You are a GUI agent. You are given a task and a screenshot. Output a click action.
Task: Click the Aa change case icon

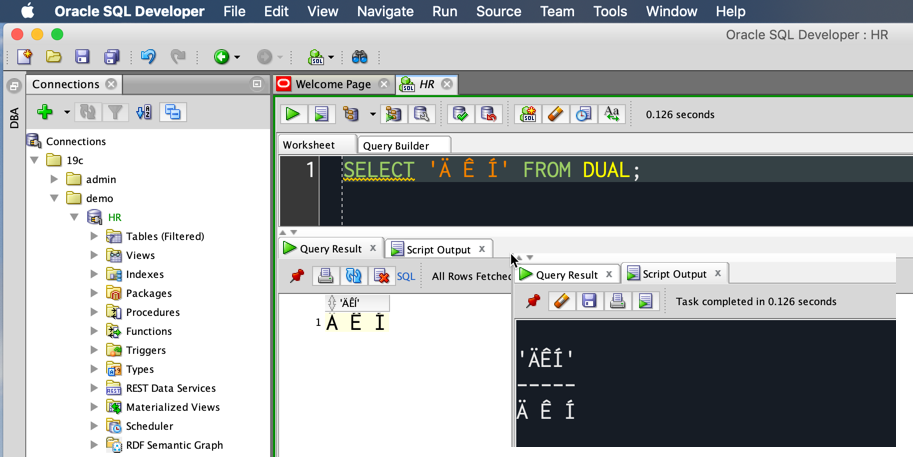click(611, 114)
